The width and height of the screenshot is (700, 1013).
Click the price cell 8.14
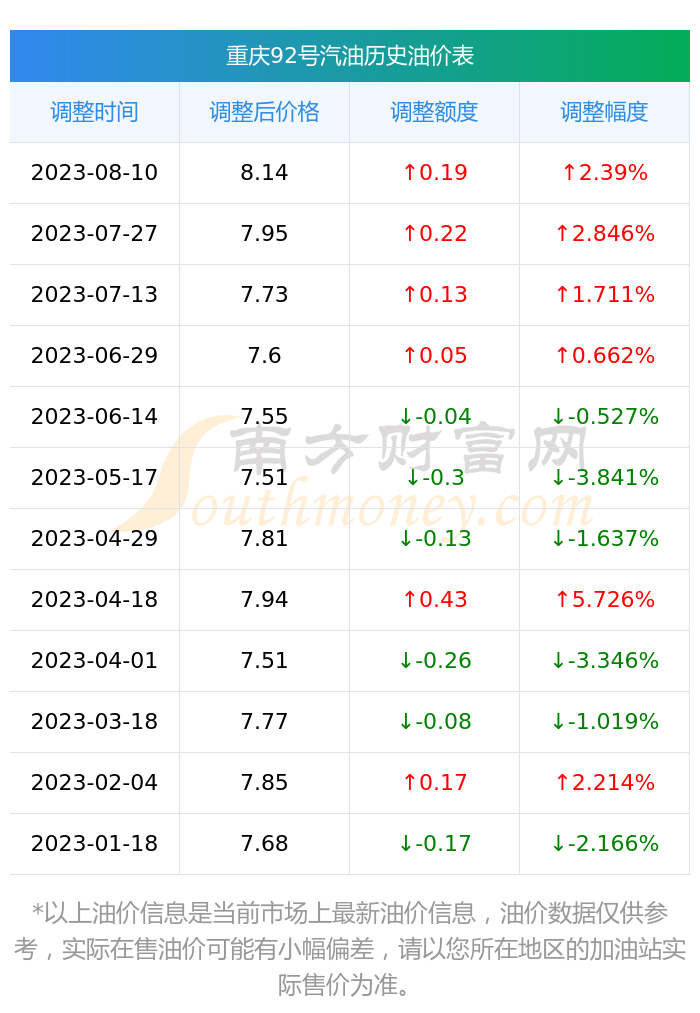pos(265,173)
